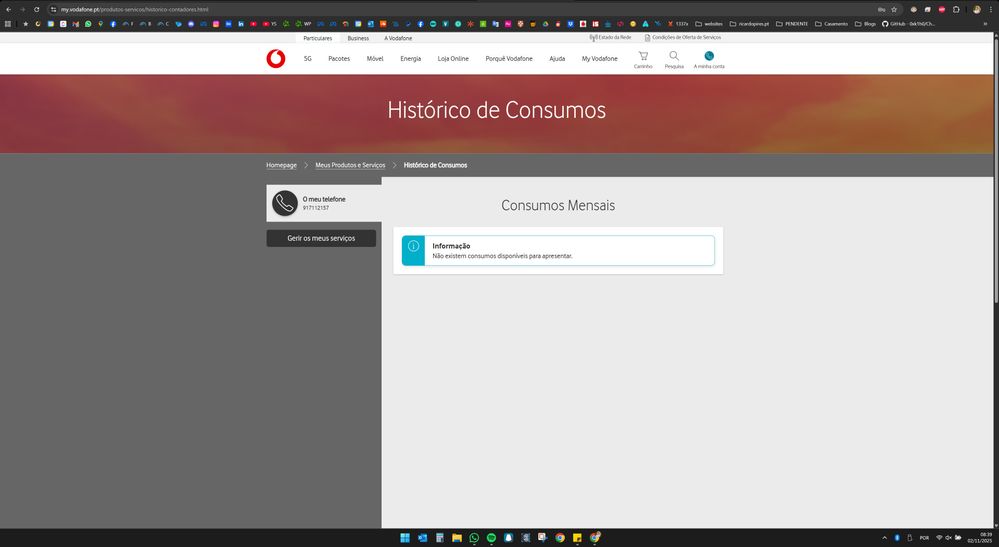
Task: Open the My Vodafone menu
Action: 600,59
